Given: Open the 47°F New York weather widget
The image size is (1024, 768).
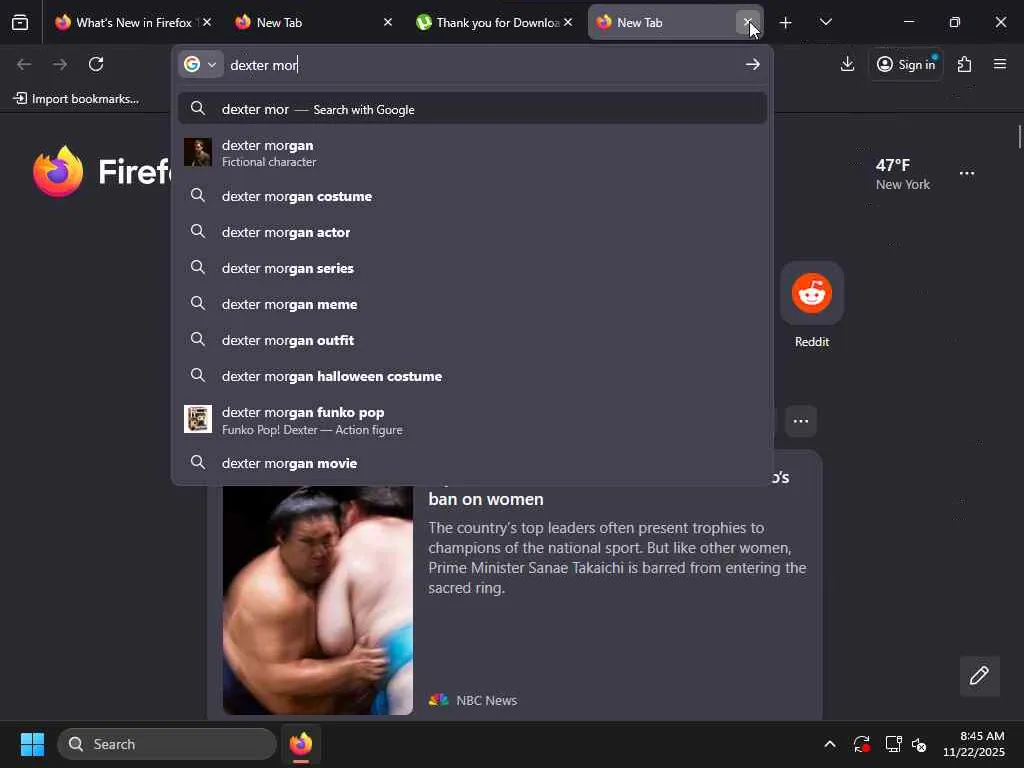Looking at the screenshot, I should [903, 174].
